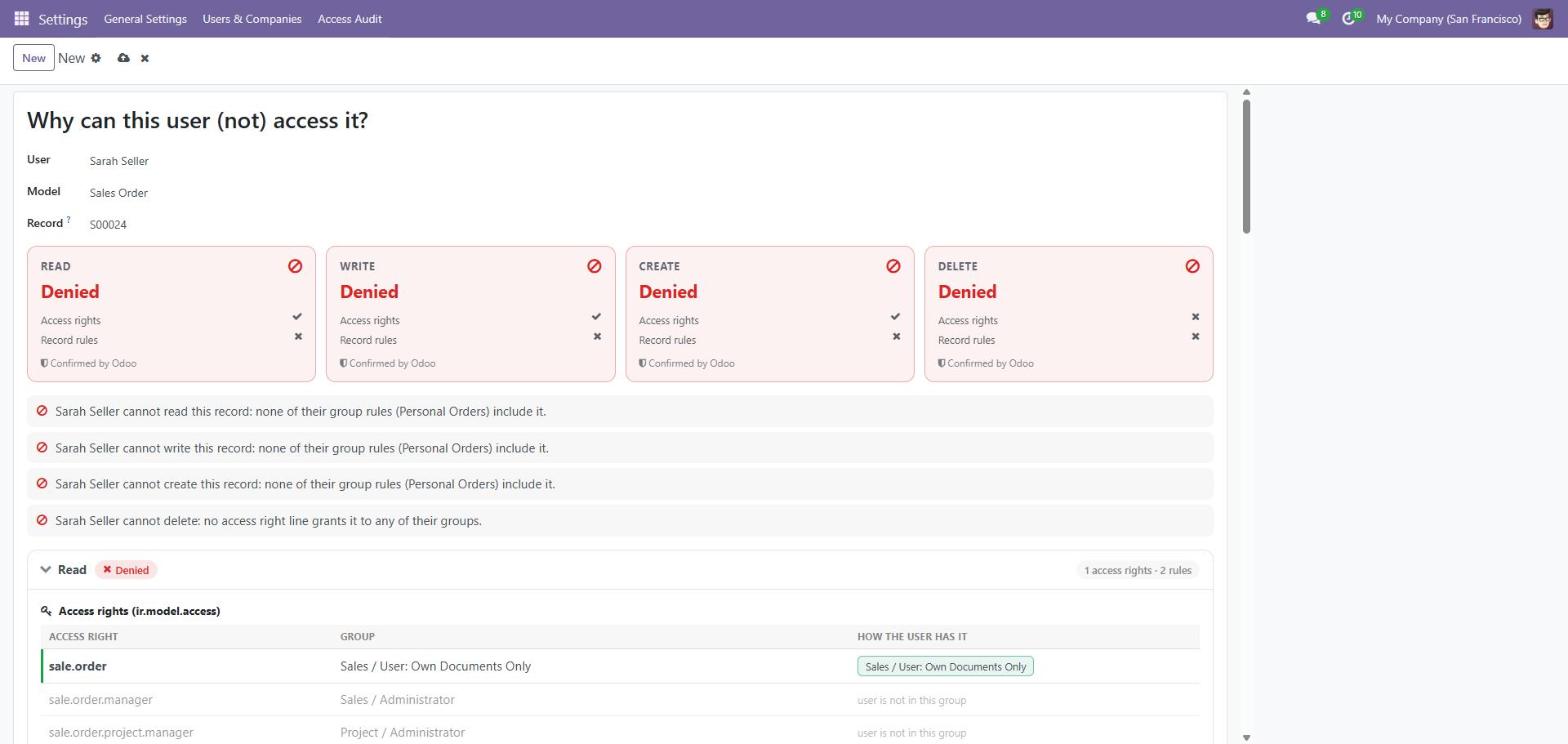
Task: Click the denied icon on READ card
Action: [295, 266]
